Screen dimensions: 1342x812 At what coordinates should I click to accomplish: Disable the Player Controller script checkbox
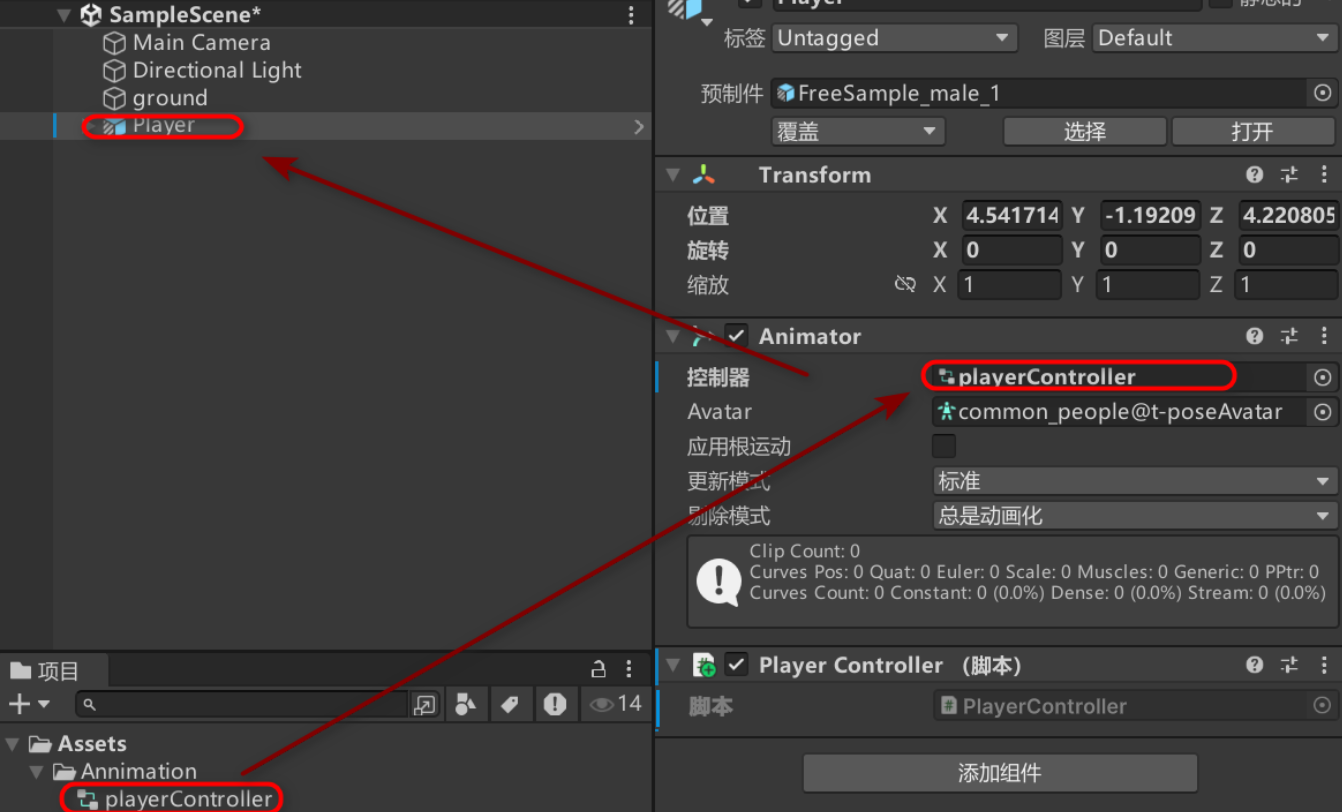pos(736,664)
